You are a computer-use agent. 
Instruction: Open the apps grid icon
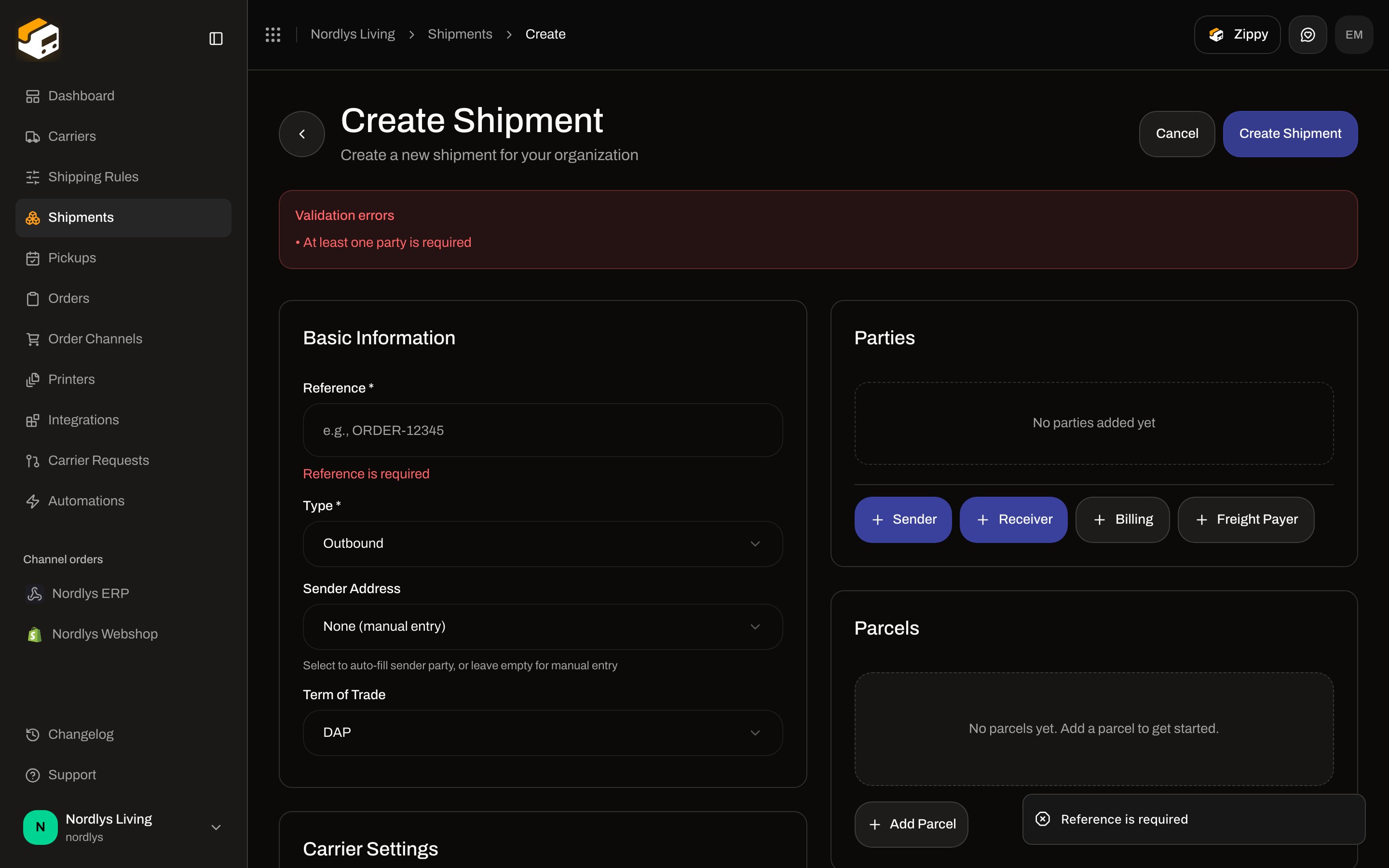[273, 34]
